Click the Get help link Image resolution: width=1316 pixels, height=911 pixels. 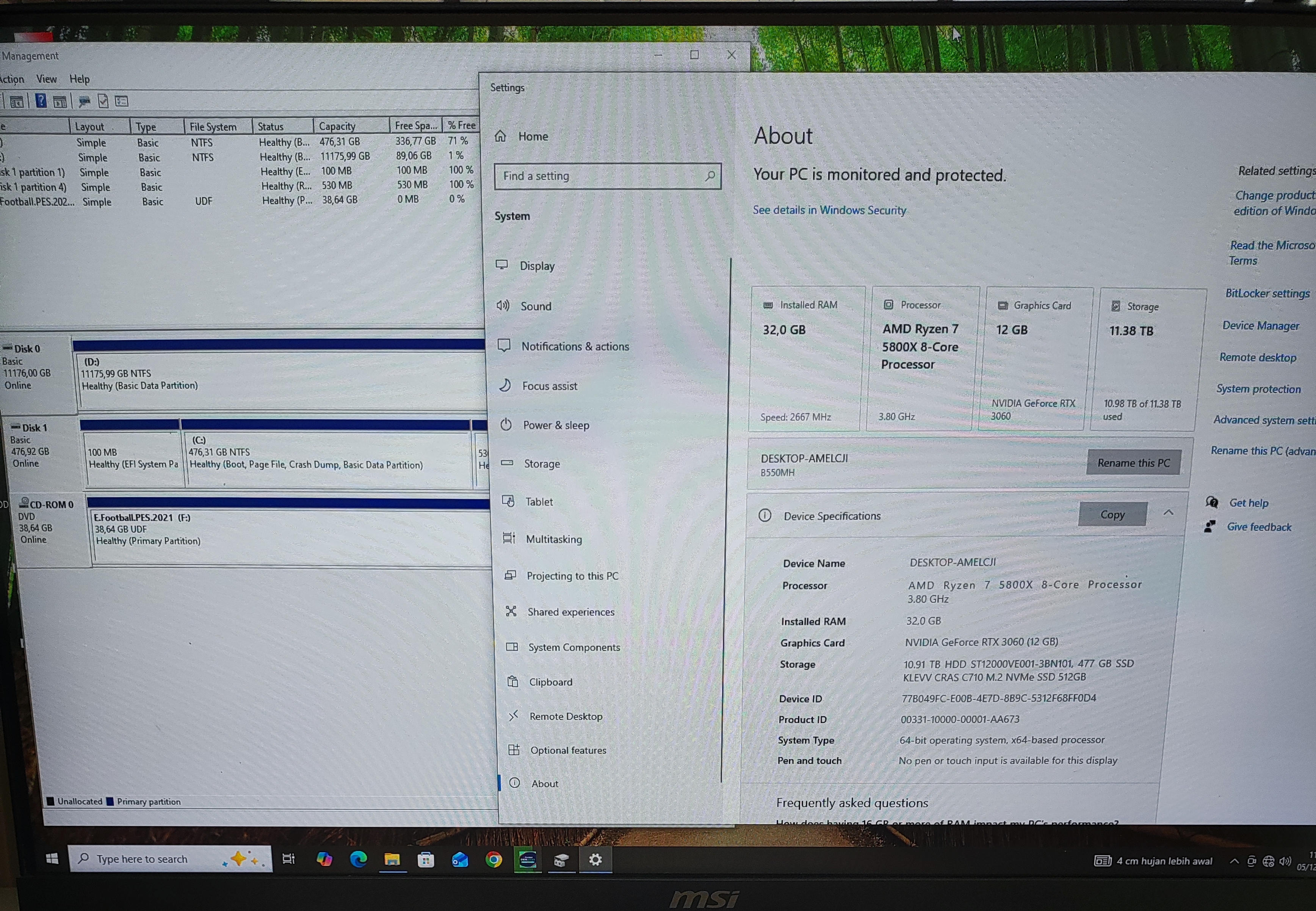tap(1249, 503)
